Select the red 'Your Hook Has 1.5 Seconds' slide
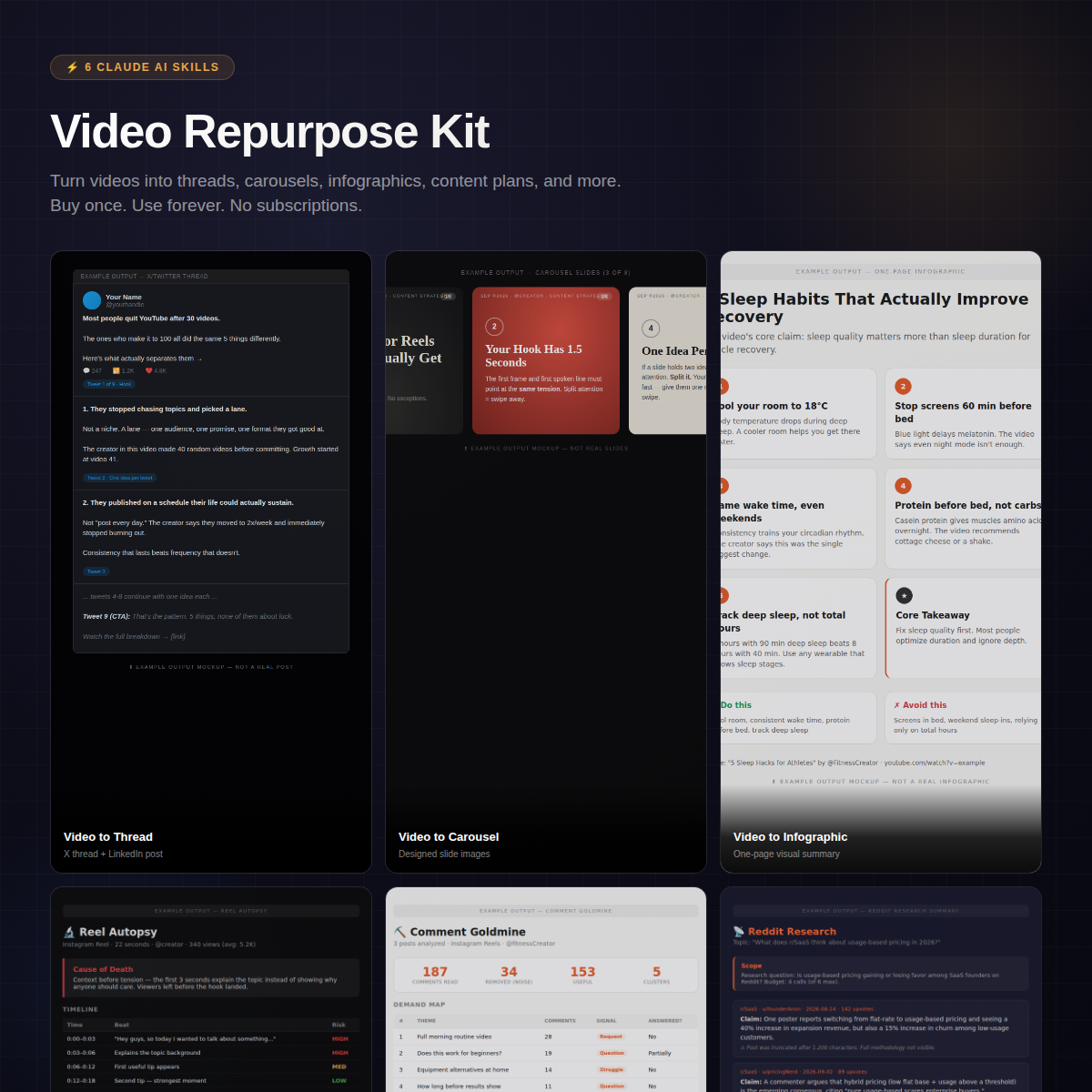The width and height of the screenshot is (1092, 1092). [546, 361]
